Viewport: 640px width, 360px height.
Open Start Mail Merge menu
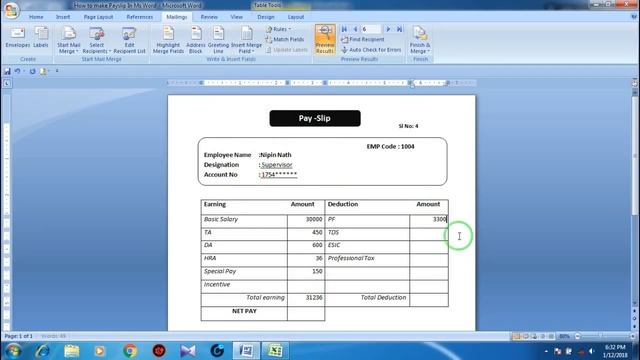click(x=69, y=40)
